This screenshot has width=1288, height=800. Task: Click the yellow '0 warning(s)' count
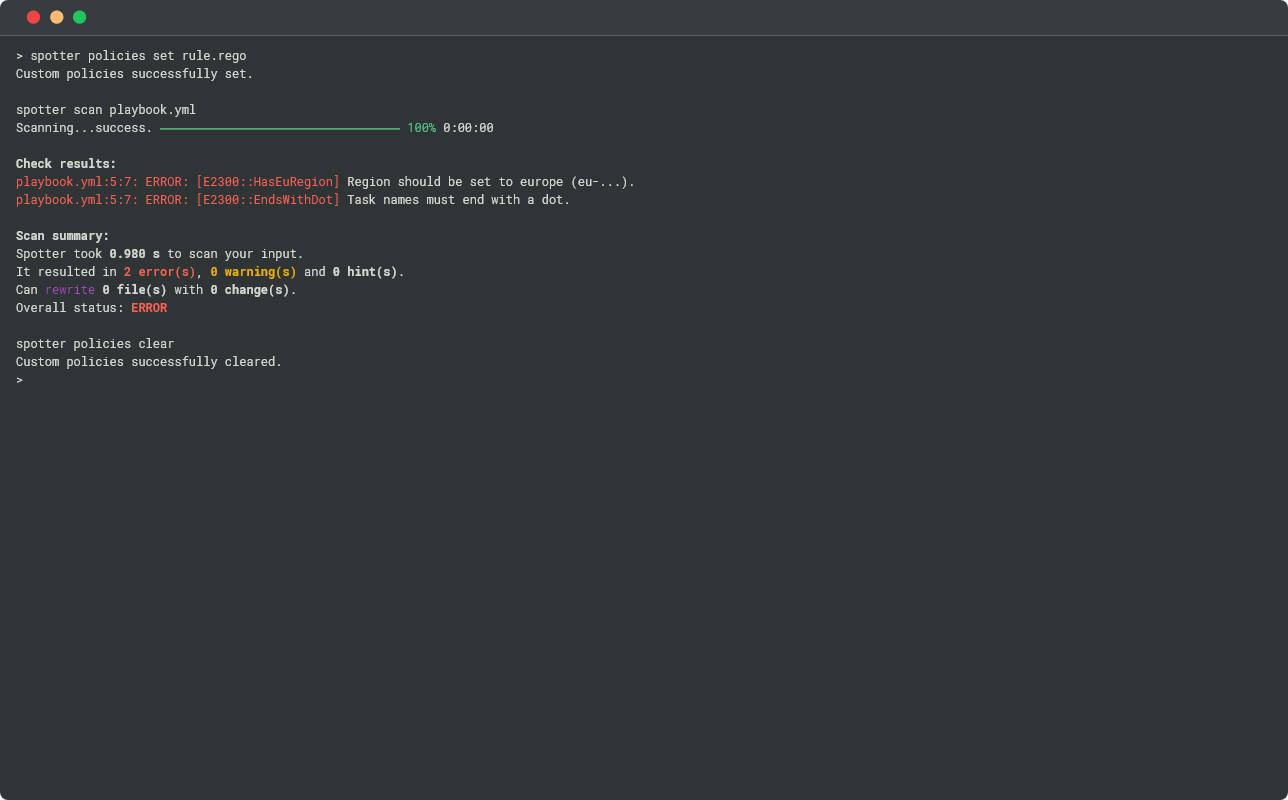tap(253, 272)
